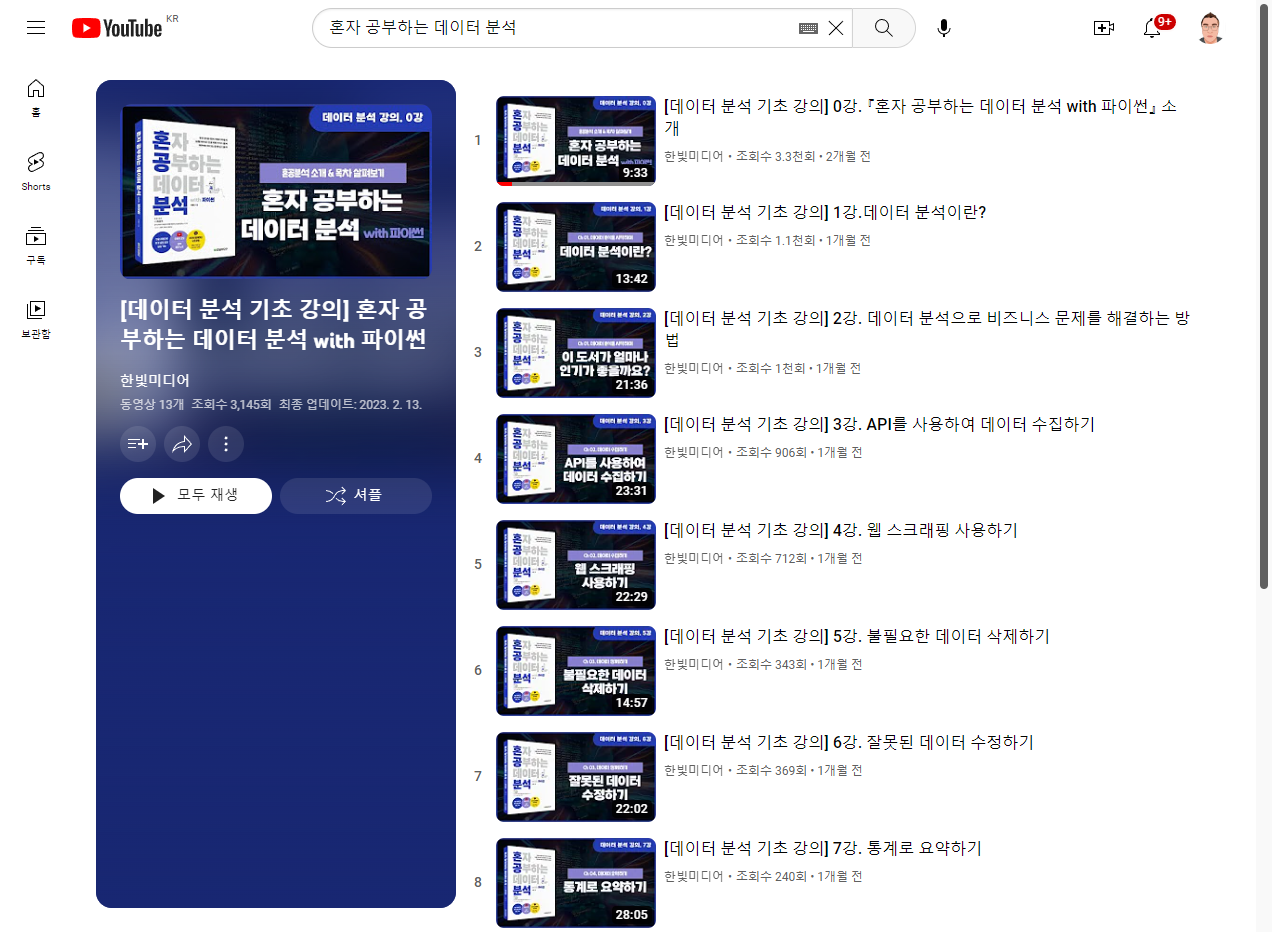Open title '3강. API를 사용하여 데이터 수집하기'
Viewport: 1272px width, 932px height.
tap(880, 425)
